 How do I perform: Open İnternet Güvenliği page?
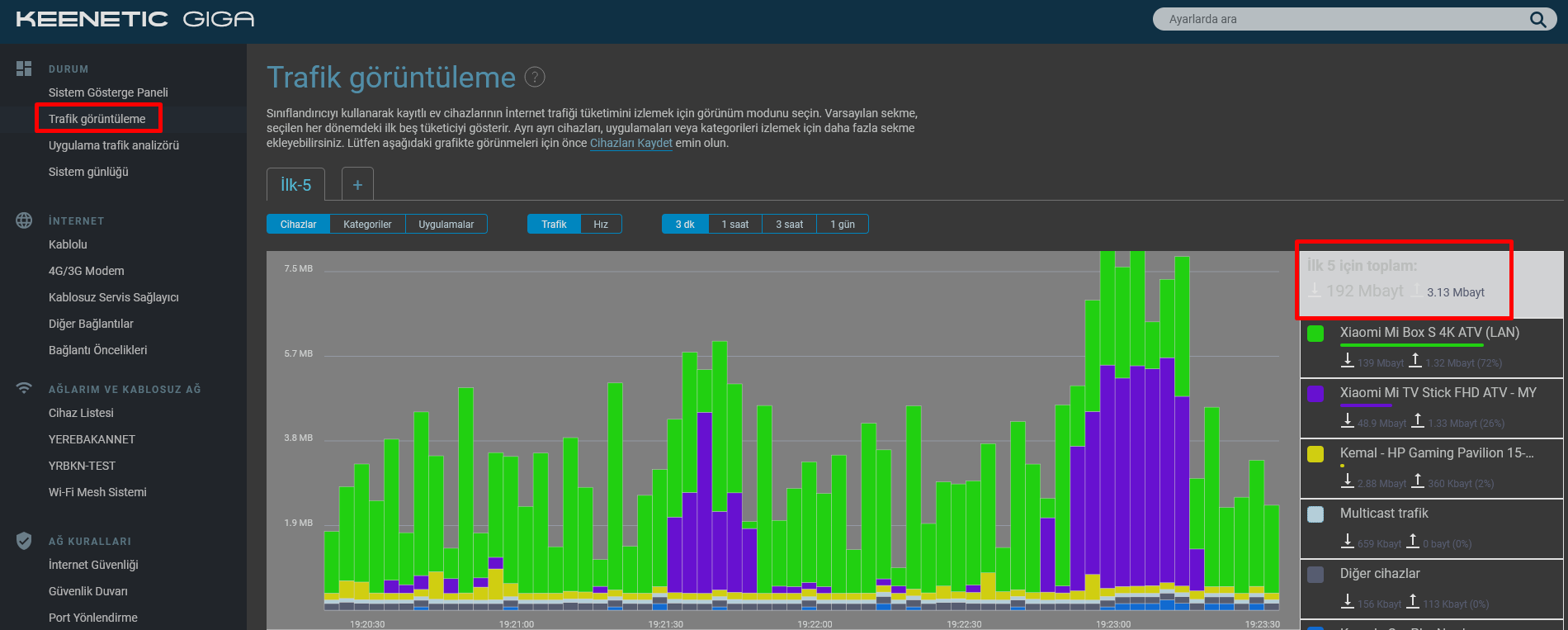[93, 565]
